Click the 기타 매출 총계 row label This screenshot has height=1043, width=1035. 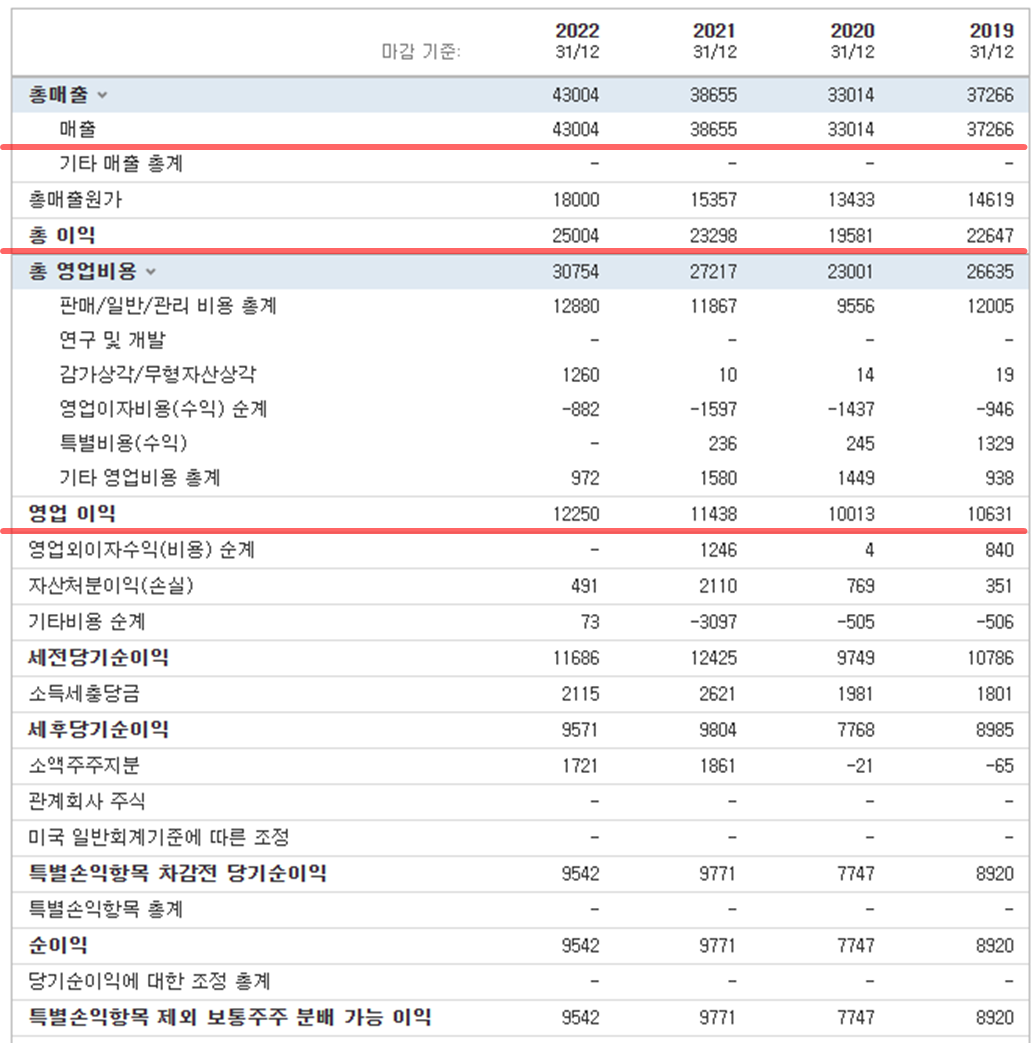121,164
